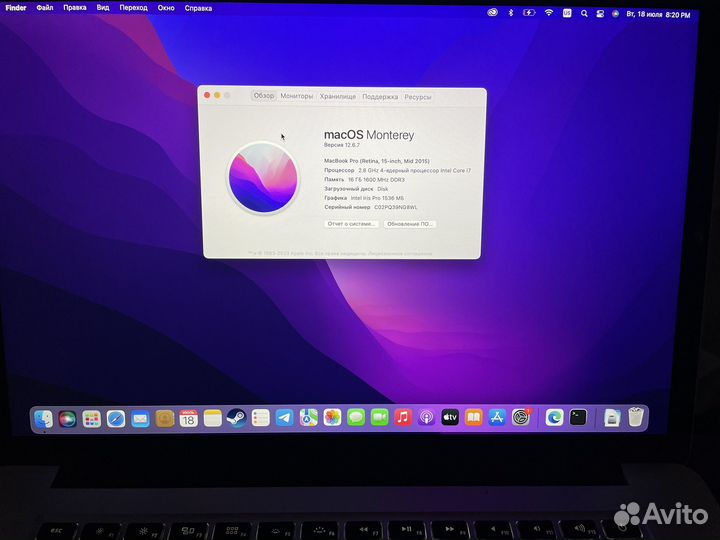The height and width of the screenshot is (540, 720).
Task: Switch to the Мониторы tab
Action: [x=297, y=96]
